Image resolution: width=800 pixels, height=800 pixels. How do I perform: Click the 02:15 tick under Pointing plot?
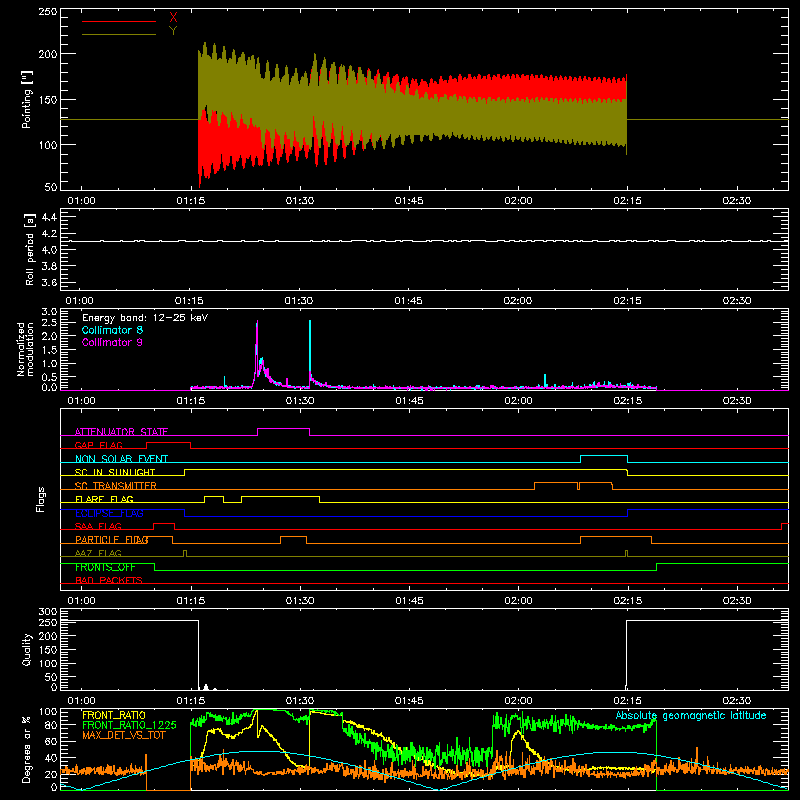tap(627, 201)
